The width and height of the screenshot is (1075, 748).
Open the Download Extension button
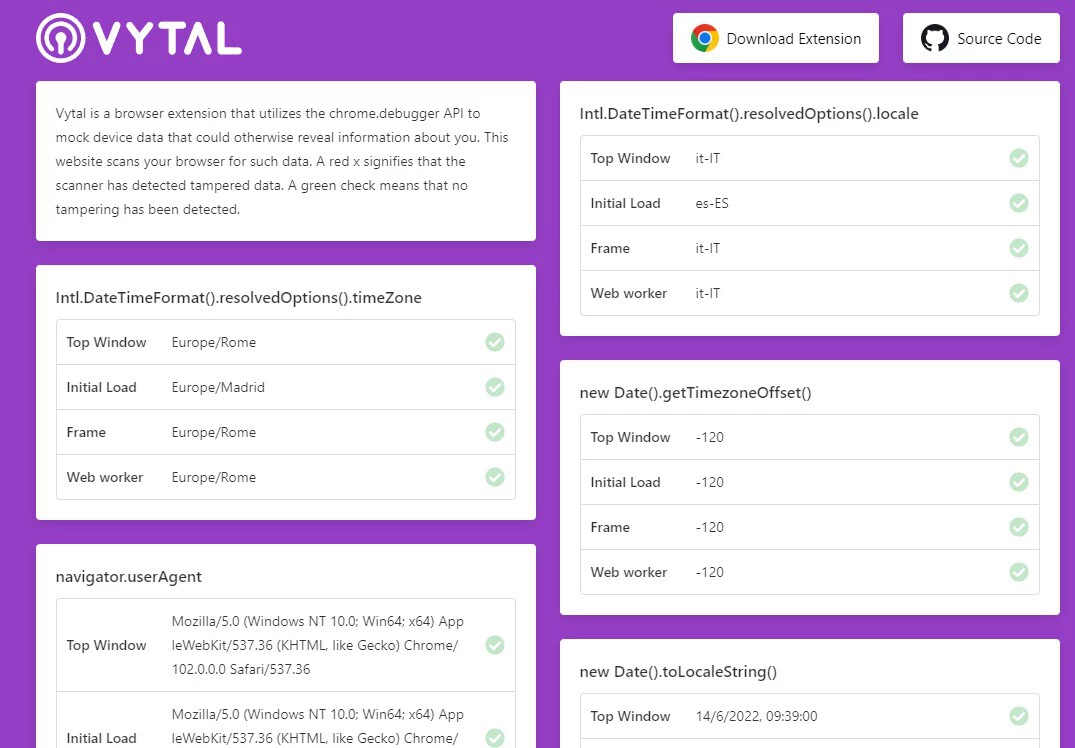click(x=775, y=38)
